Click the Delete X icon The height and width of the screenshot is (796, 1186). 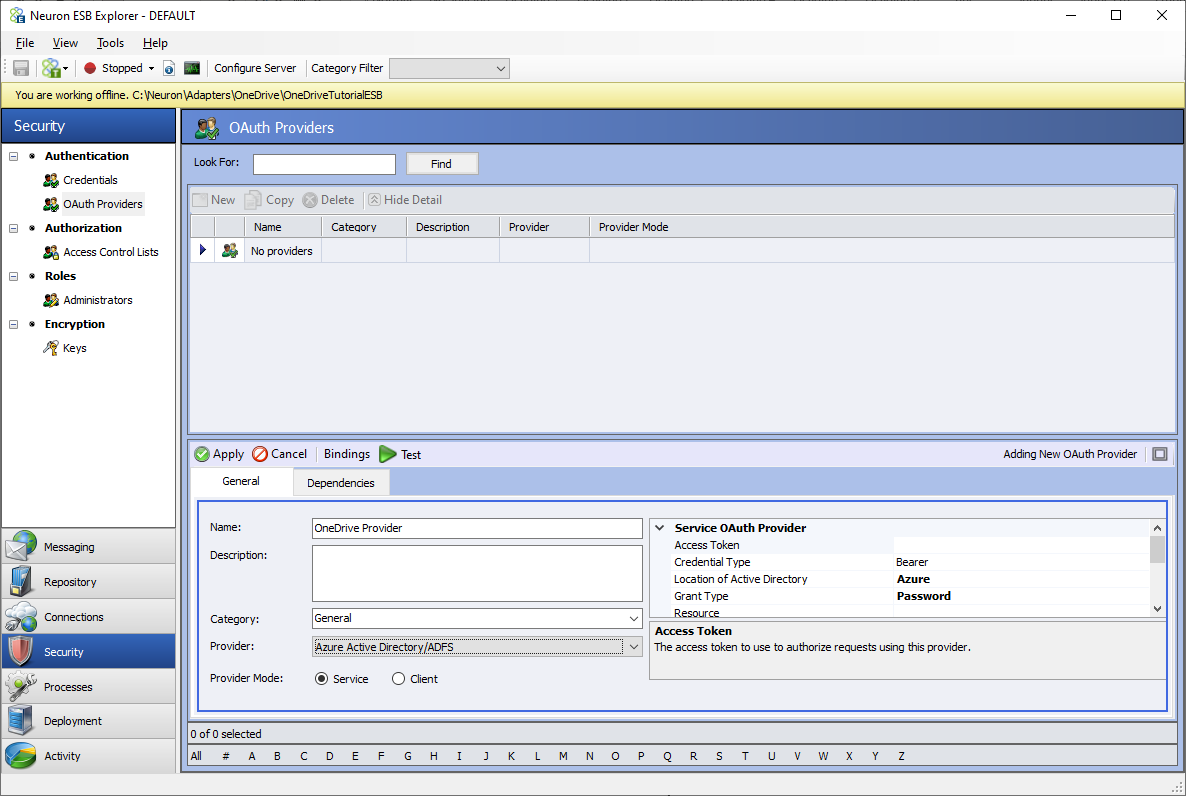point(310,200)
